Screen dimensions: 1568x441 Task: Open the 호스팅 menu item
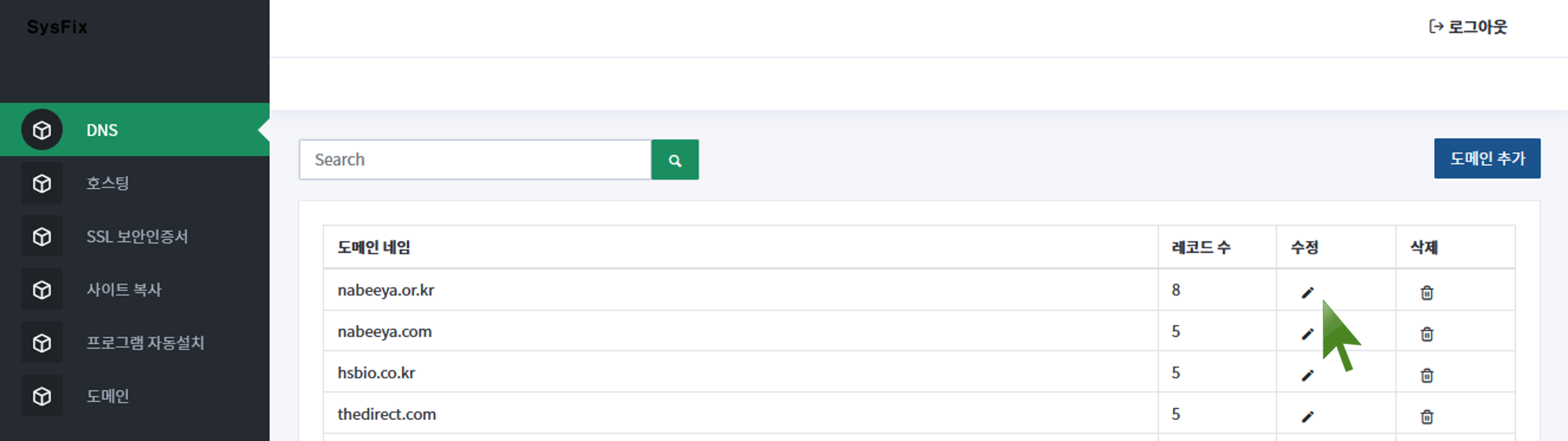pos(107,183)
